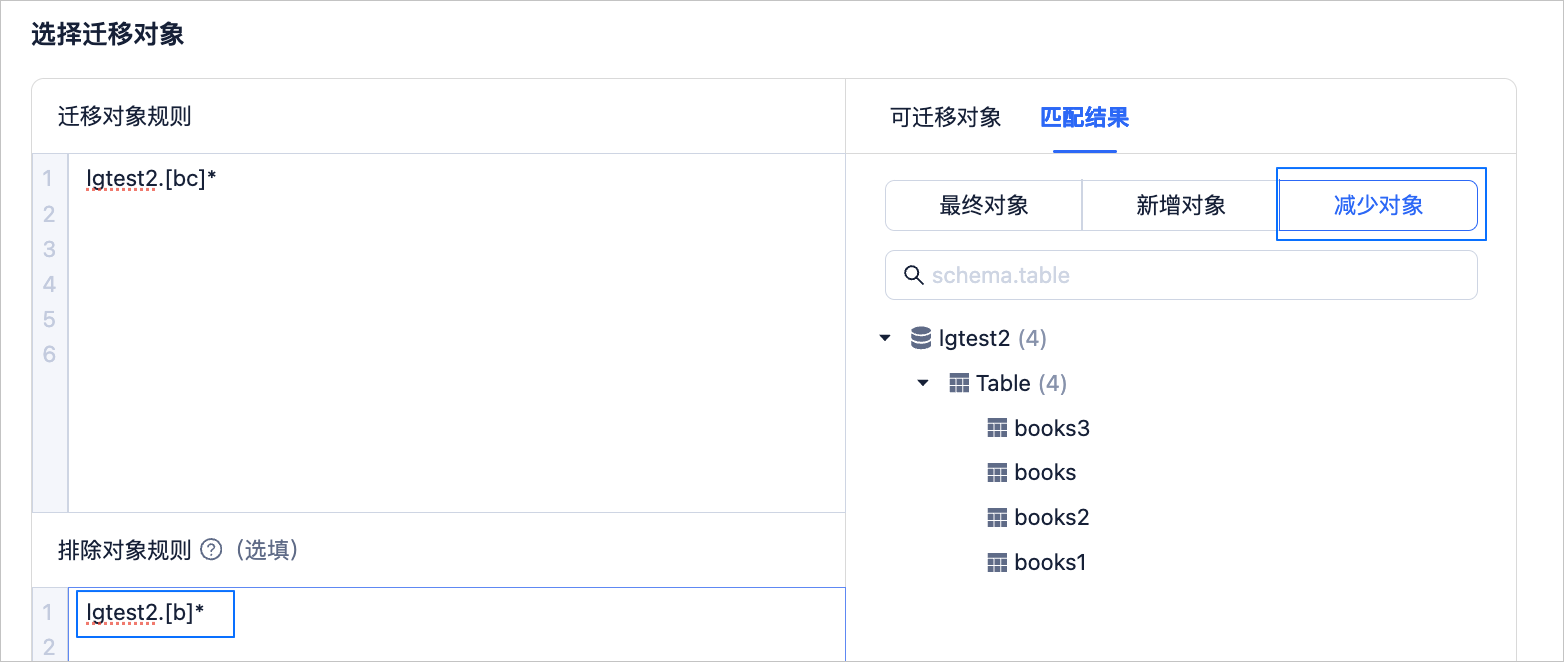The width and height of the screenshot is (1564, 662).
Task: Select the books tree row
Action: point(1032,472)
